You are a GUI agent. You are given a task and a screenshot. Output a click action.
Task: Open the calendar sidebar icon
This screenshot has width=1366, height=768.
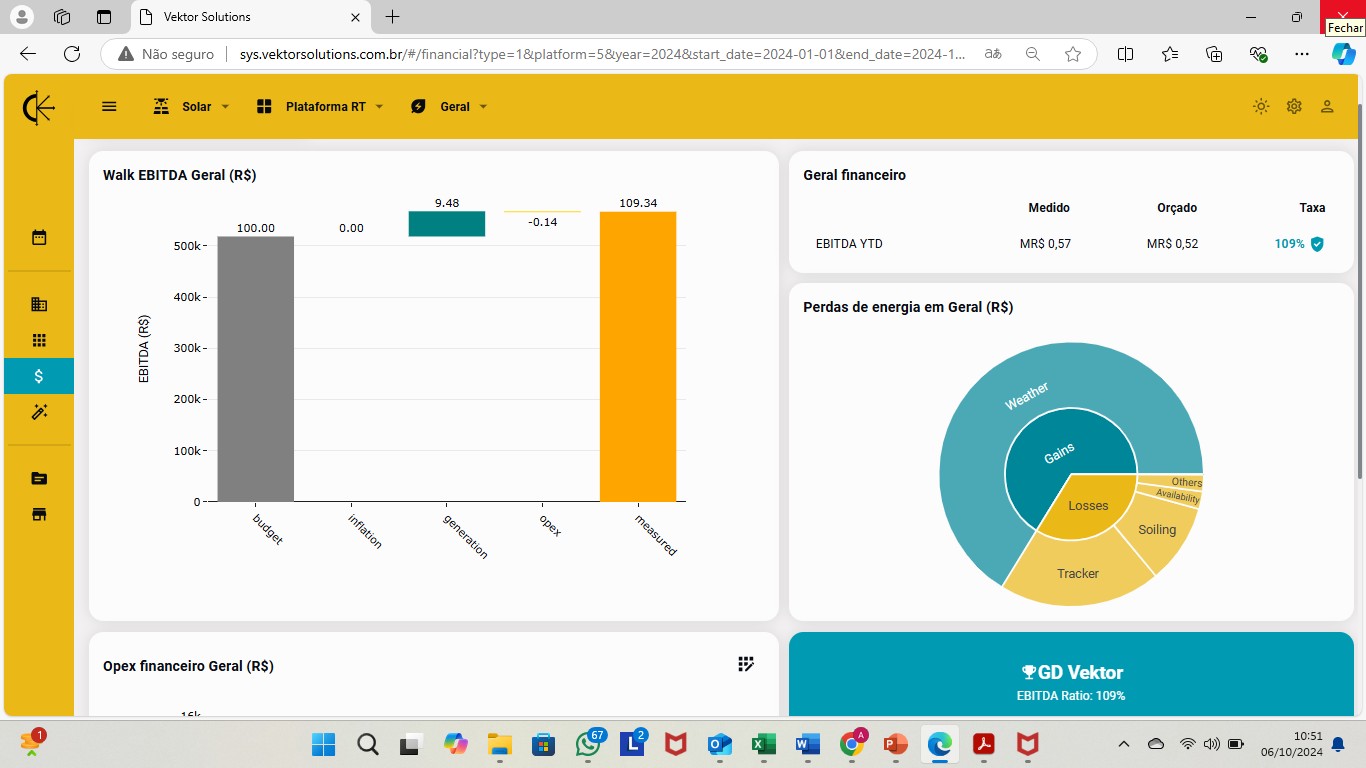39,238
